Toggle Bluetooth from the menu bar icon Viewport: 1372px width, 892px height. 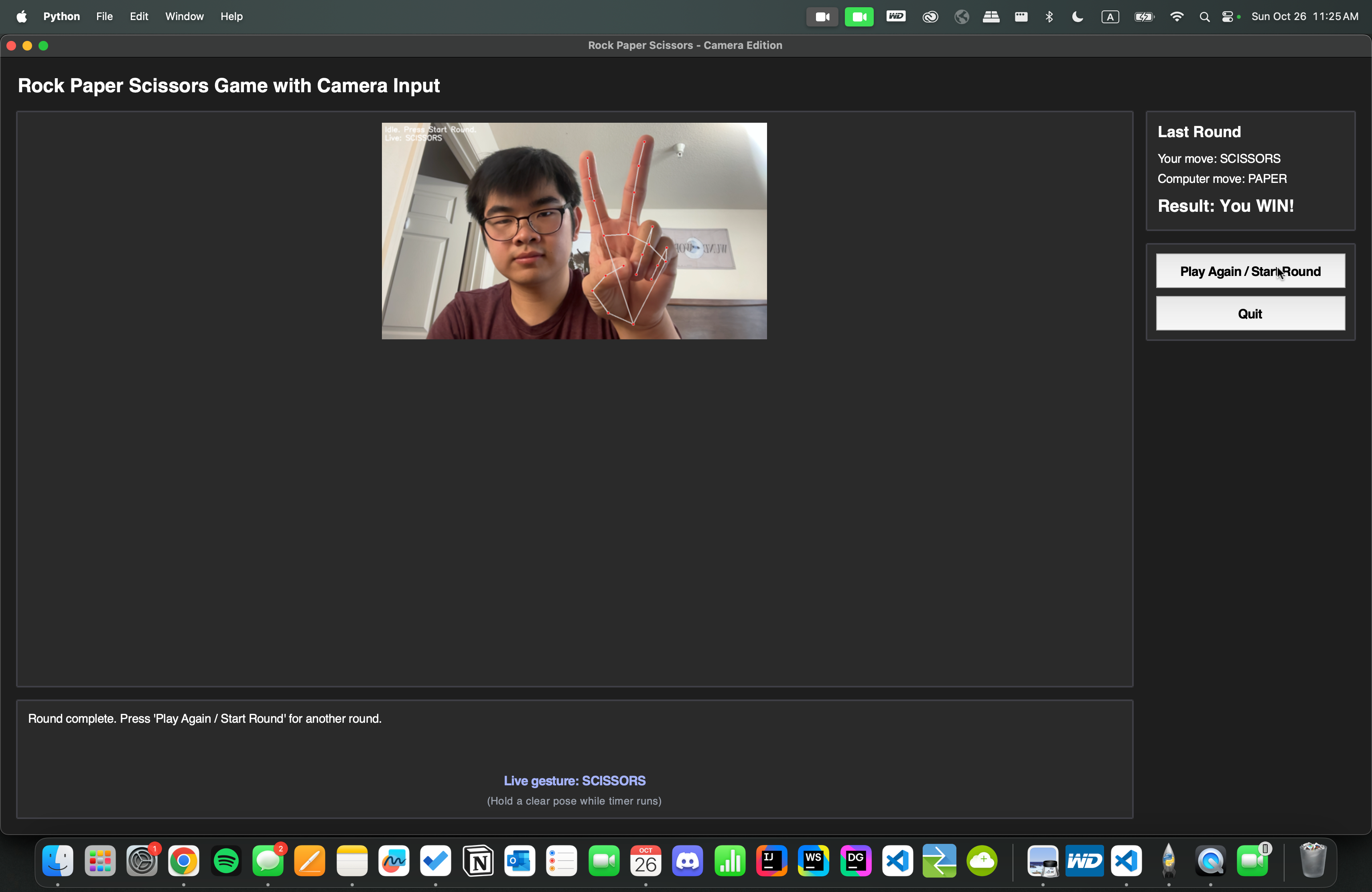tap(1049, 17)
